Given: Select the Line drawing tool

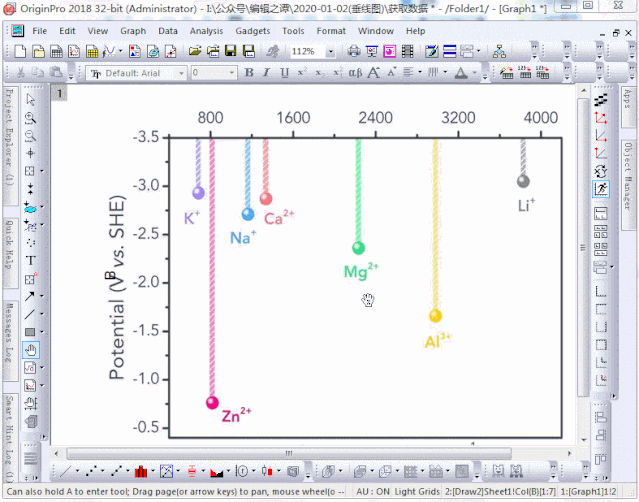Looking at the screenshot, I should tap(30, 314).
